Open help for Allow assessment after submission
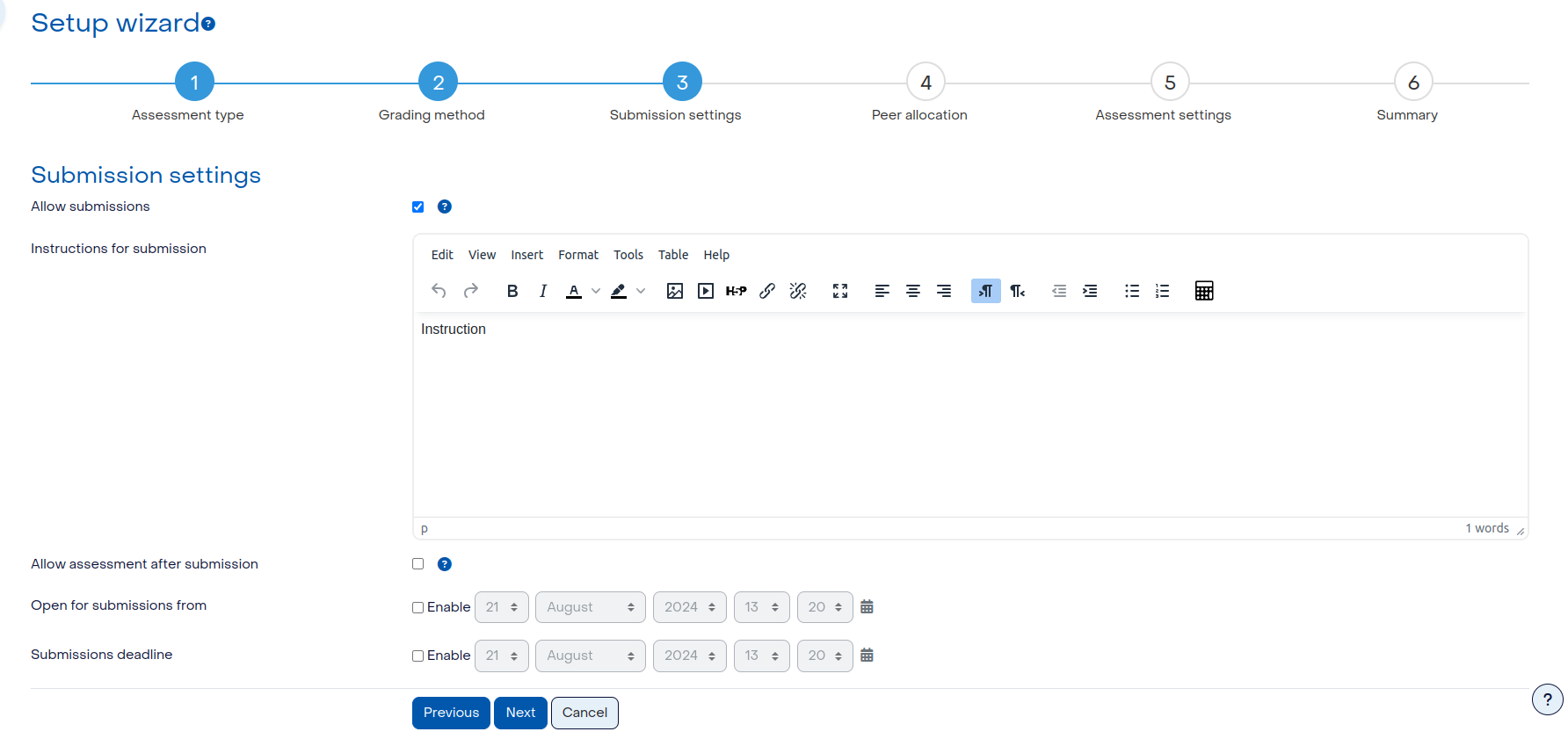Viewport: 1568px width, 739px height. pos(445,564)
